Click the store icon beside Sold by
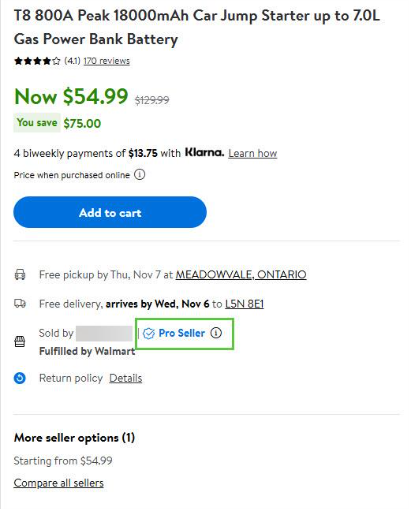Viewport: 409px width, 509px height. coord(20,341)
